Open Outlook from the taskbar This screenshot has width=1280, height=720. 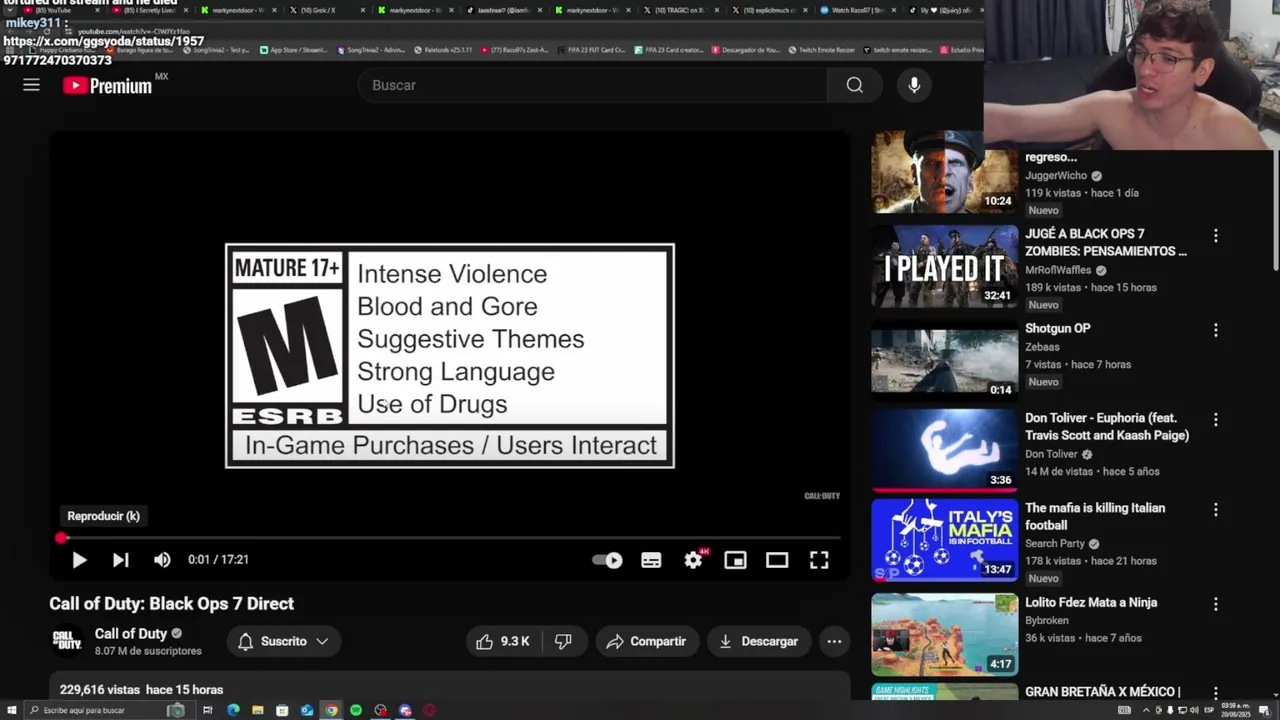307,710
